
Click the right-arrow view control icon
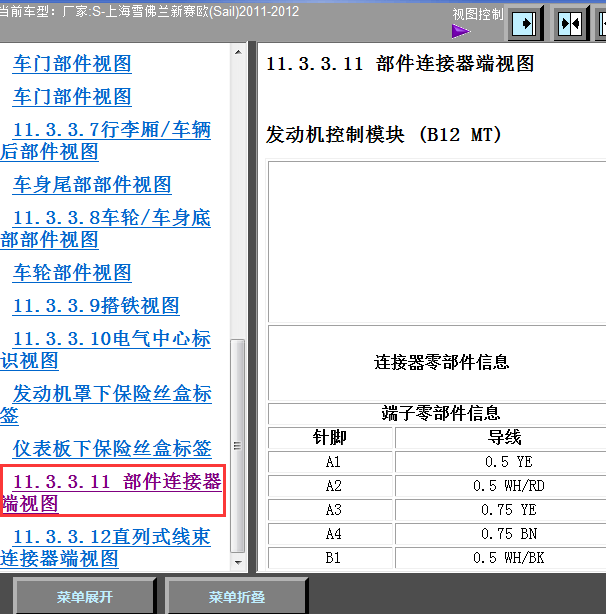coord(525,23)
